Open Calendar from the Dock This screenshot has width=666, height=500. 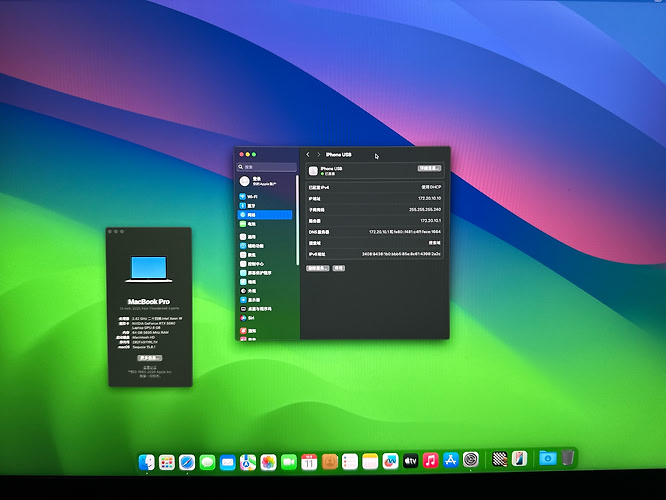coord(309,462)
